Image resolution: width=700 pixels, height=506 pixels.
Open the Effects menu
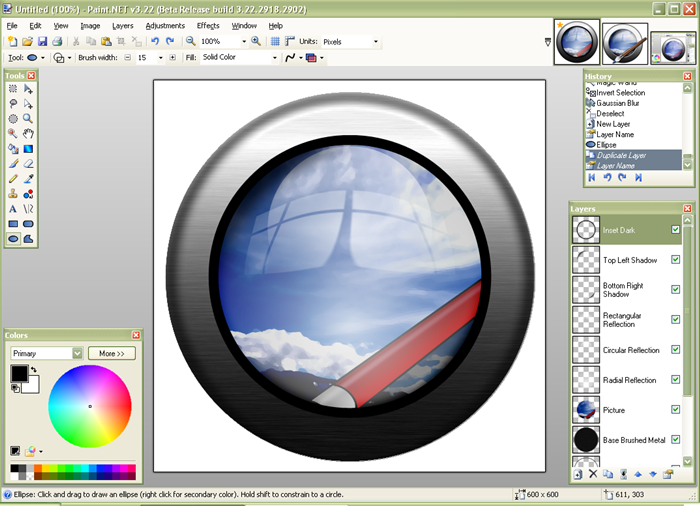coord(208,26)
